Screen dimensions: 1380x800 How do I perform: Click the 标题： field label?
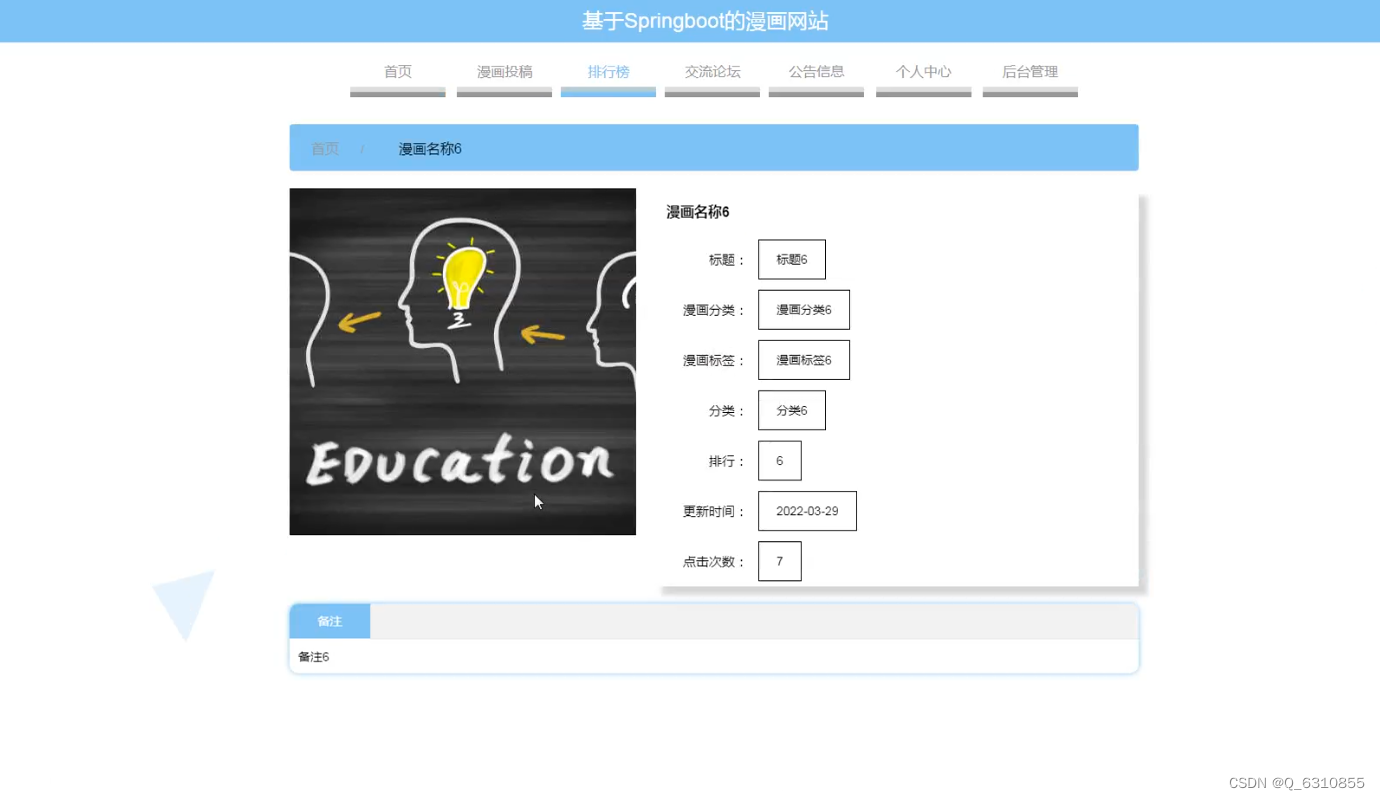tap(728, 260)
